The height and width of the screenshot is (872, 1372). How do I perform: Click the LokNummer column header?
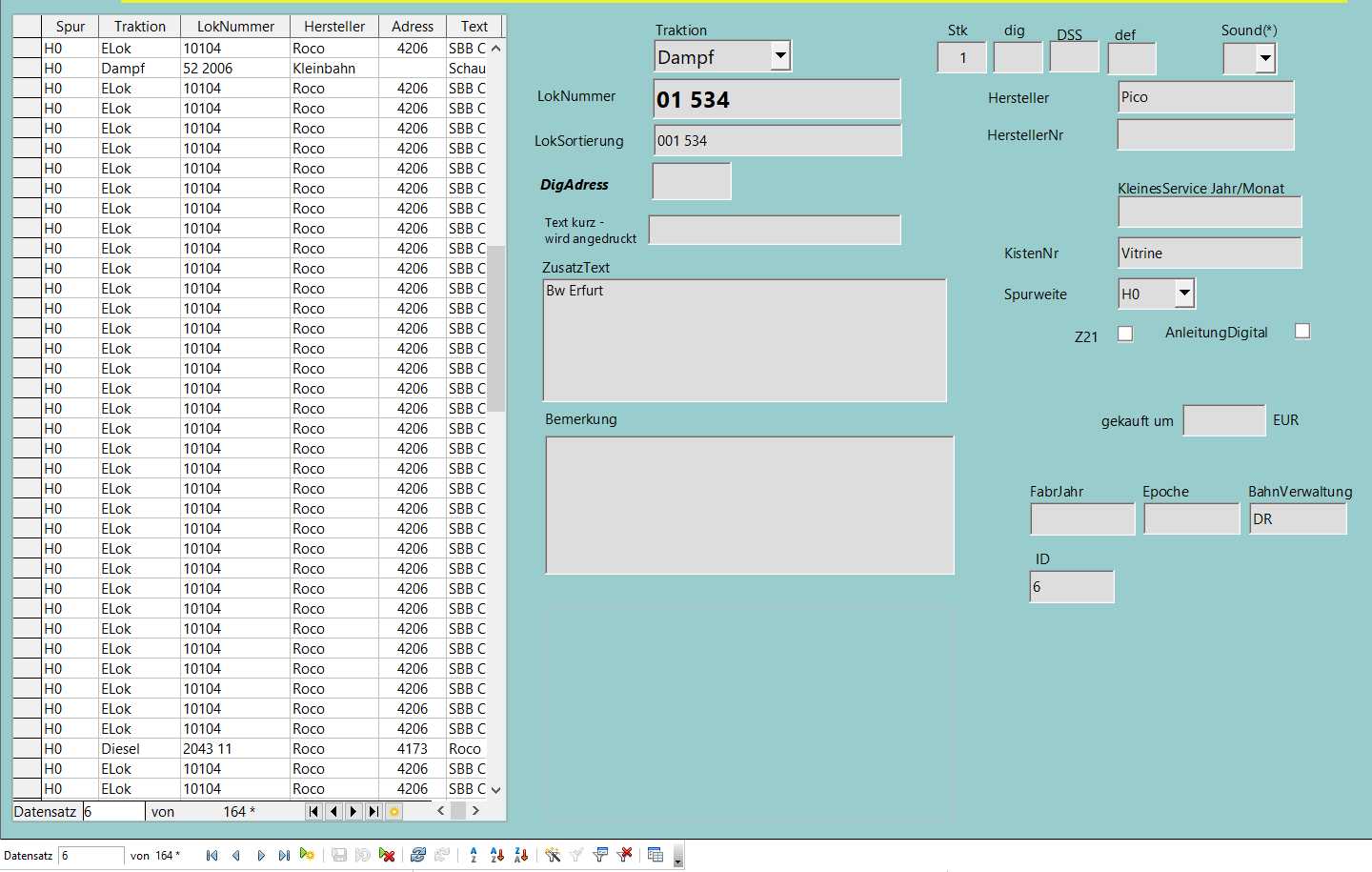pyautogui.click(x=235, y=27)
